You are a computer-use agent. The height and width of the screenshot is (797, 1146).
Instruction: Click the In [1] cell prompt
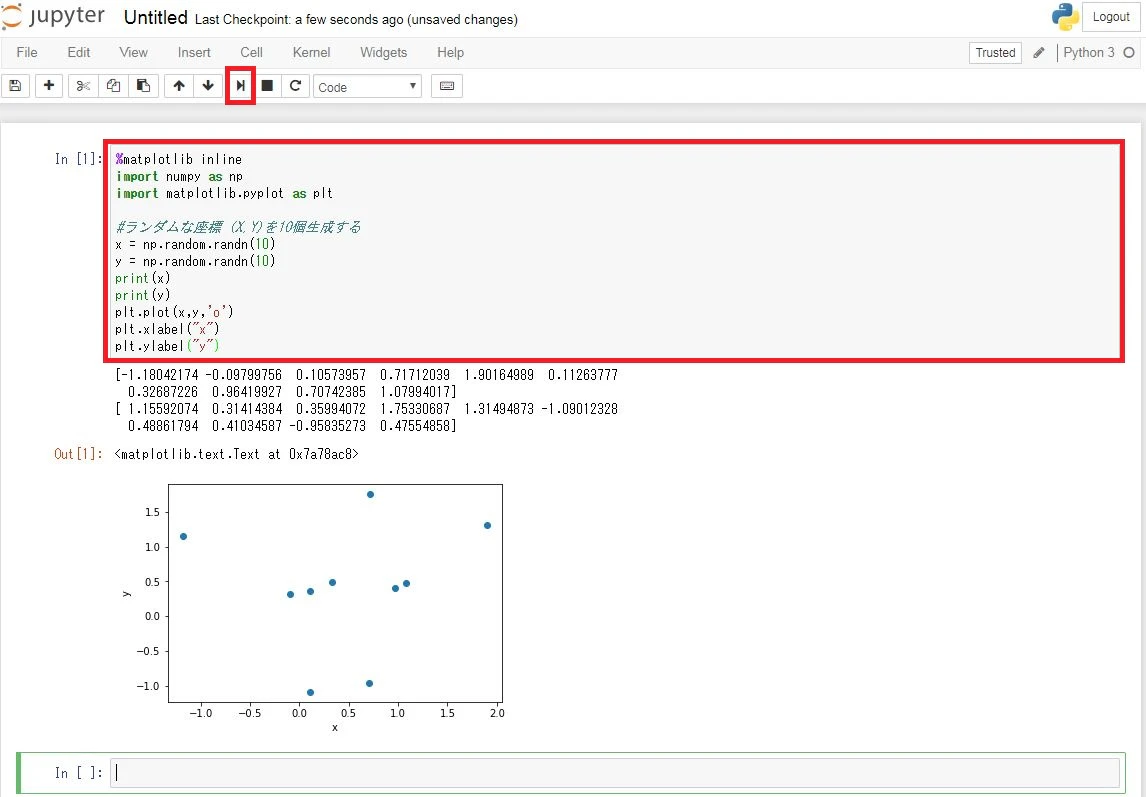79,159
